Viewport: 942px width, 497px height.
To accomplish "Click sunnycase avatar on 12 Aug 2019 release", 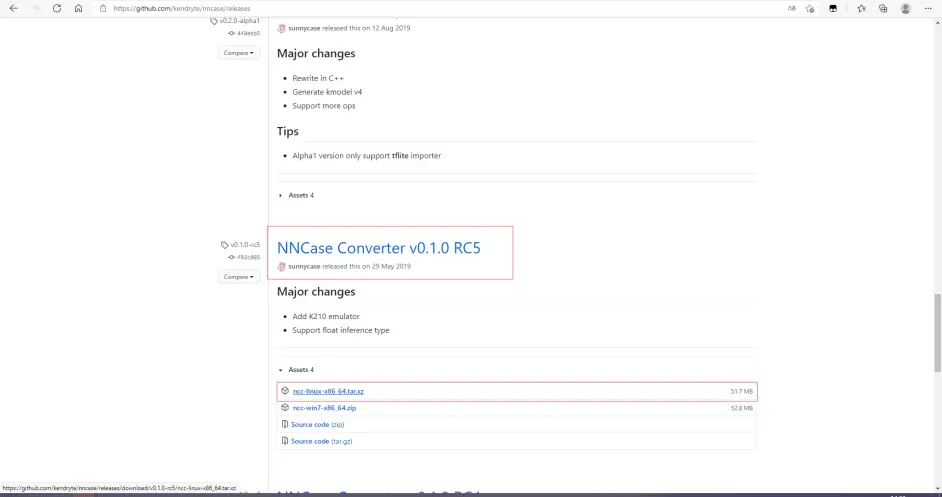I will coord(281,28).
